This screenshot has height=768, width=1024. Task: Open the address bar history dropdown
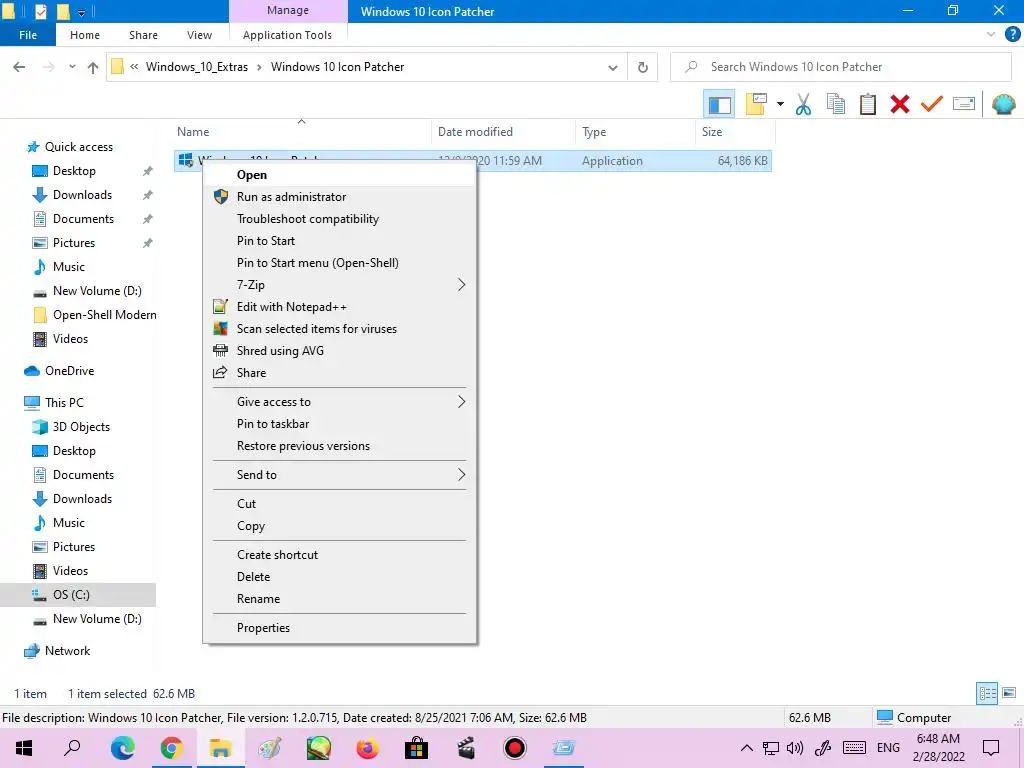[x=613, y=67]
